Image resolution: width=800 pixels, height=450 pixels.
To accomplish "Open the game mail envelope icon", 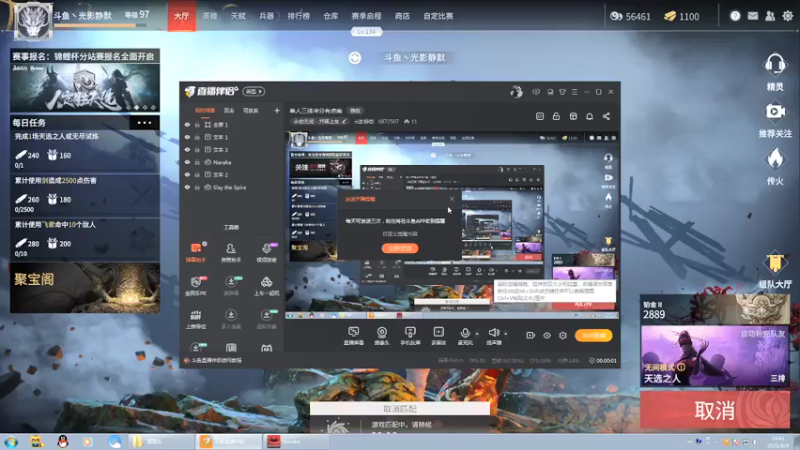I will tap(753, 16).
